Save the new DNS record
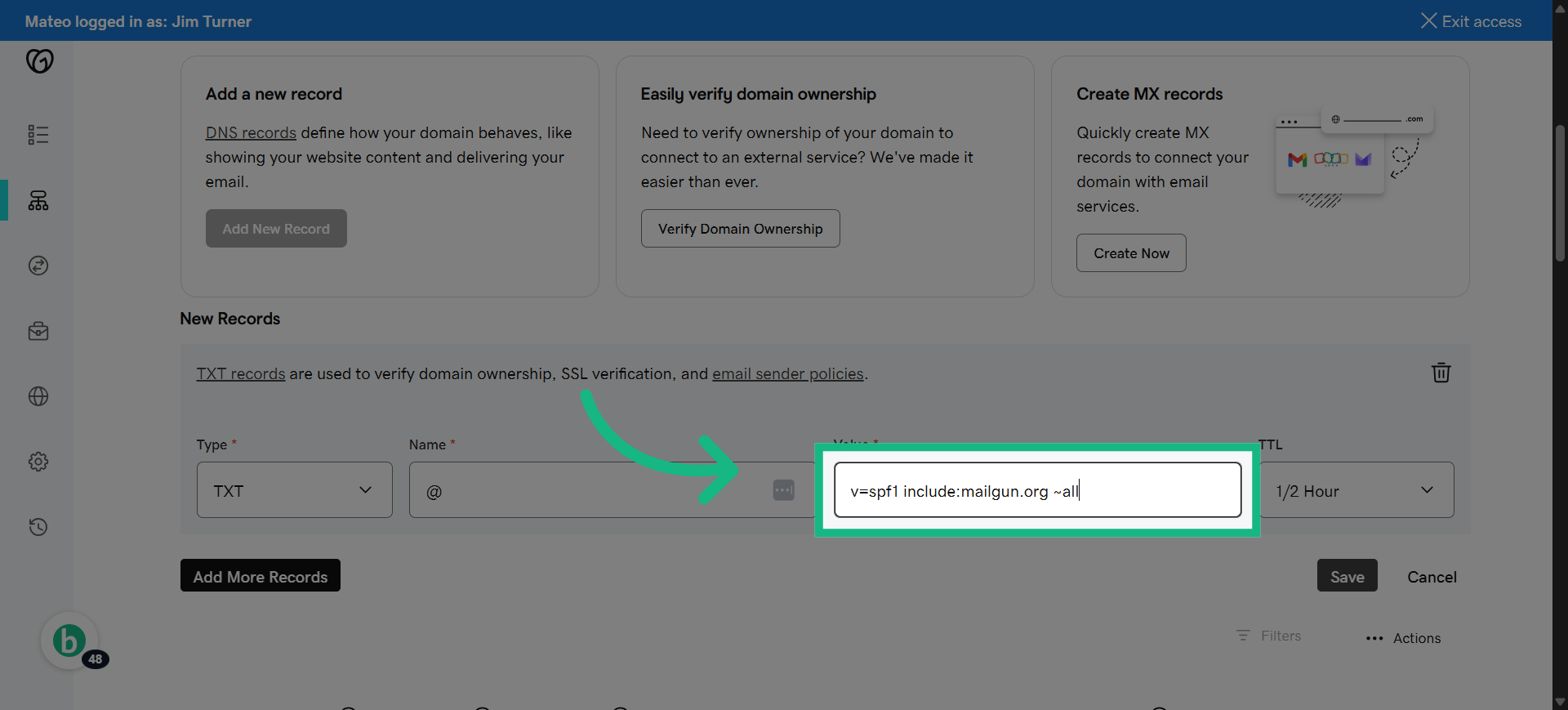 pyautogui.click(x=1347, y=576)
